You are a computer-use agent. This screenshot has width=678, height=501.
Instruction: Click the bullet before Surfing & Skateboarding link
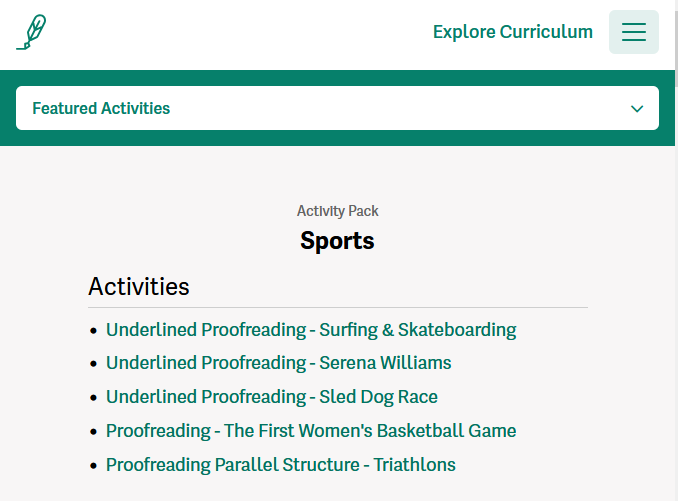click(93, 331)
